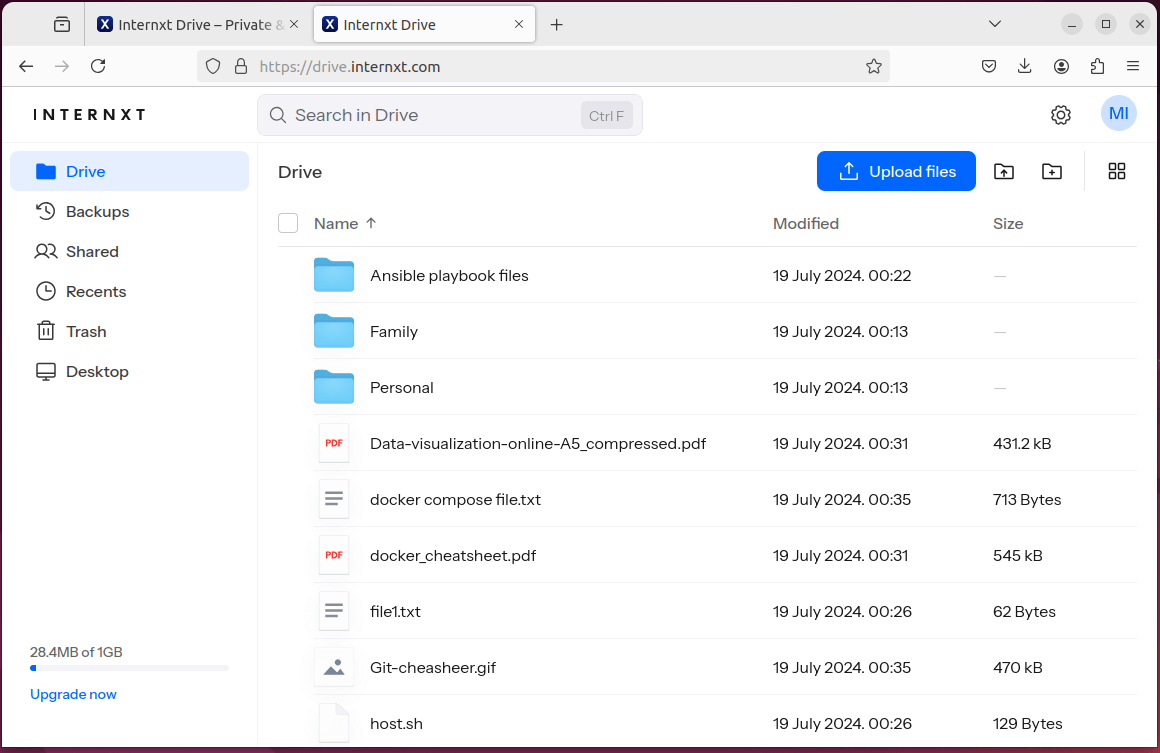Viewport: 1160px width, 753px height.
Task: Select Desktop in the sidebar
Action: click(96, 371)
